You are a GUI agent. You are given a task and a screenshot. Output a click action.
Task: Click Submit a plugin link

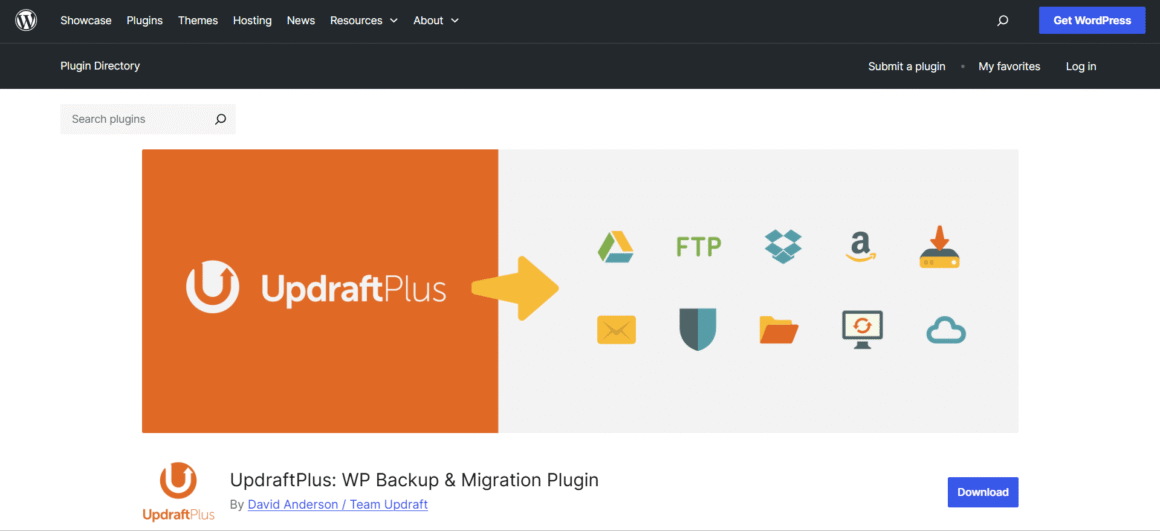tap(907, 67)
